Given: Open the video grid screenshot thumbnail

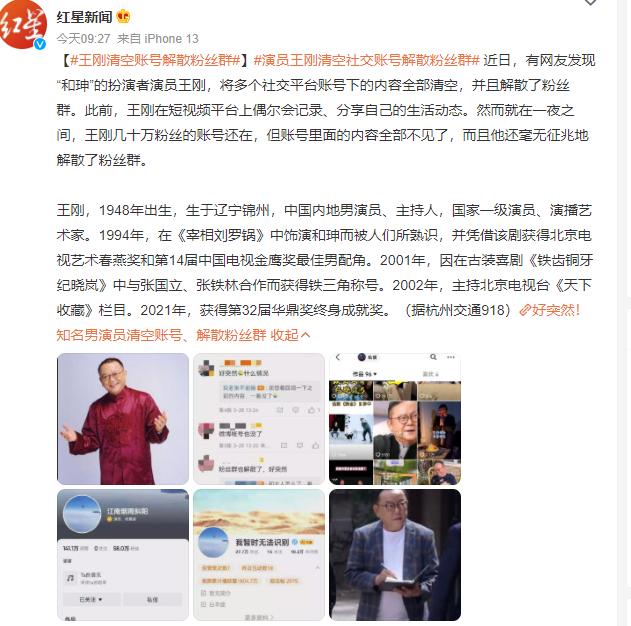Looking at the screenshot, I should click(x=395, y=419).
